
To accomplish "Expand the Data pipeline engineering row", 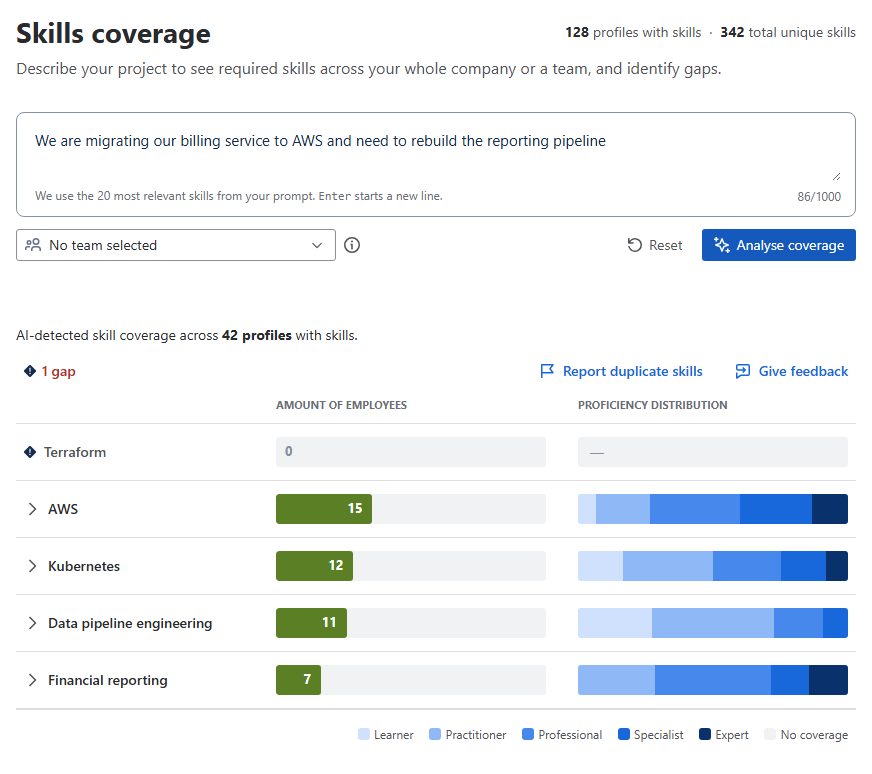I will pos(32,623).
